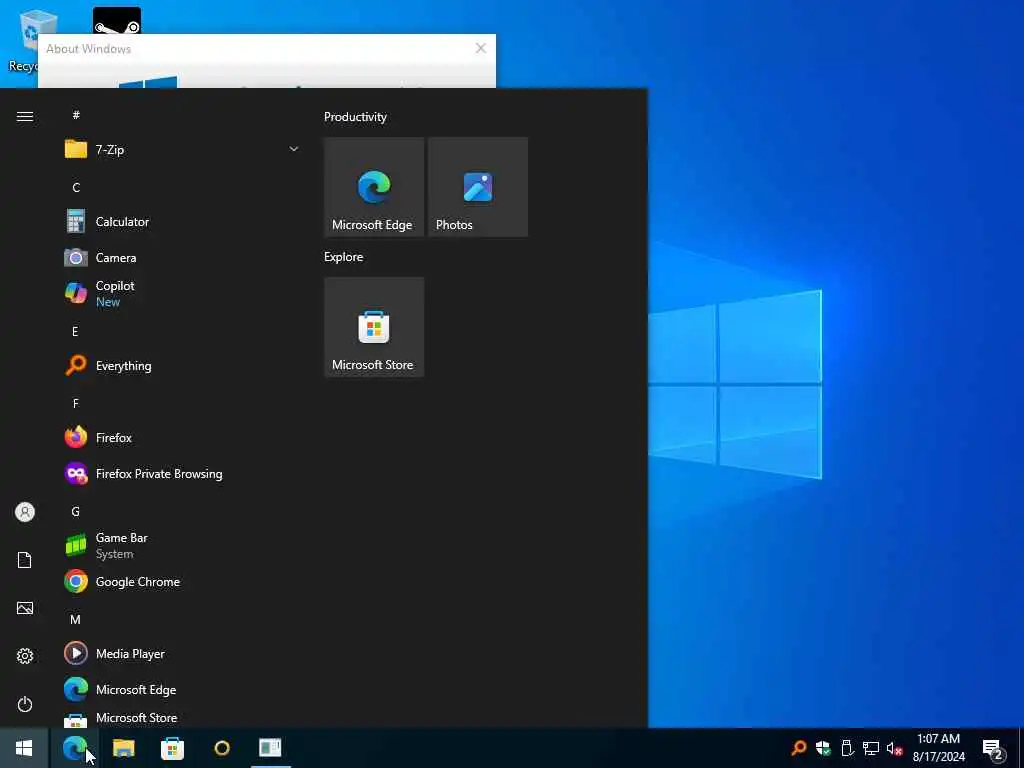Open the clock showing 1:07 AM
The image size is (1024, 768).
(938, 748)
